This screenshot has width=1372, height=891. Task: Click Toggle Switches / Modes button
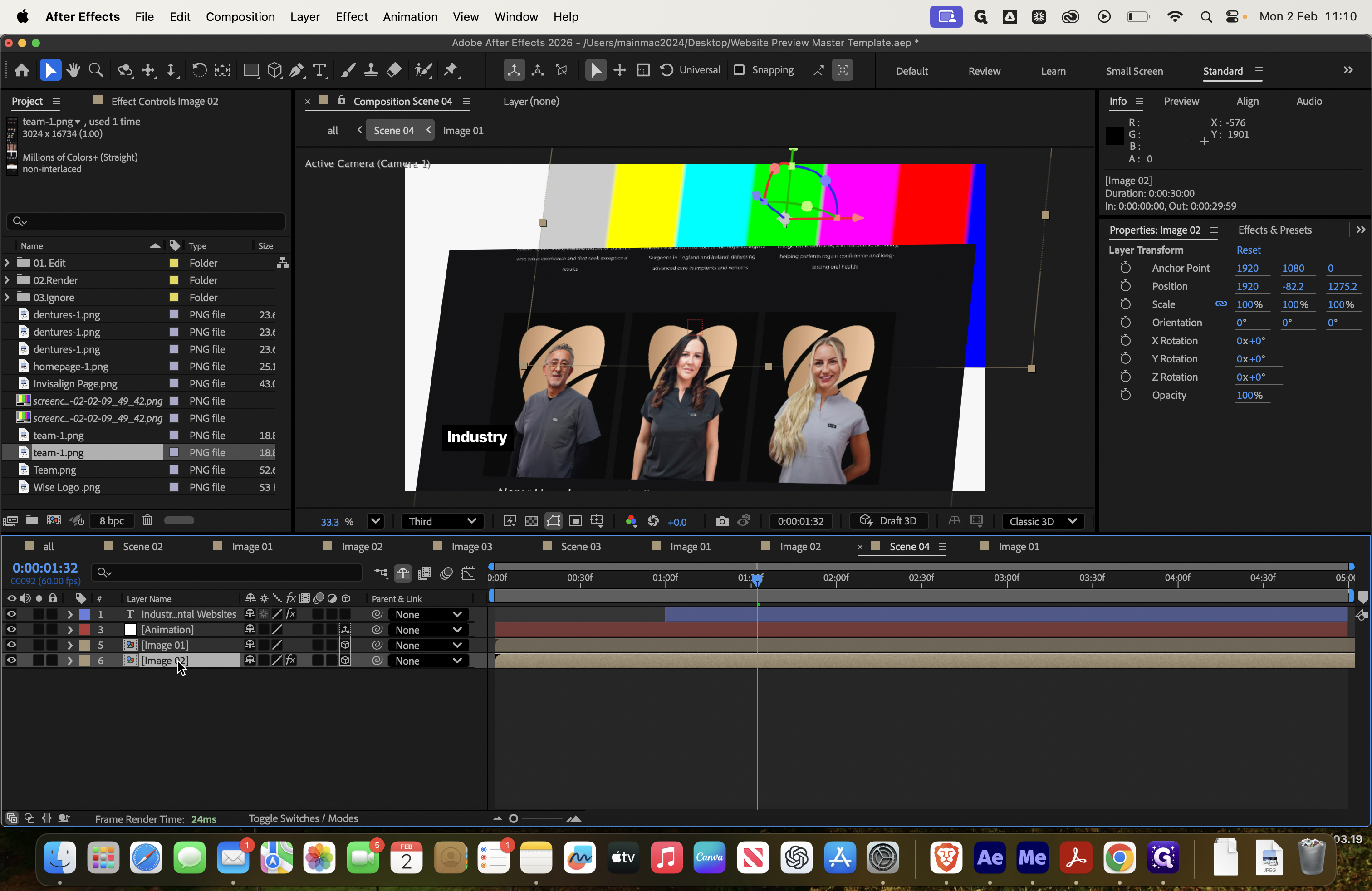pos(303,818)
